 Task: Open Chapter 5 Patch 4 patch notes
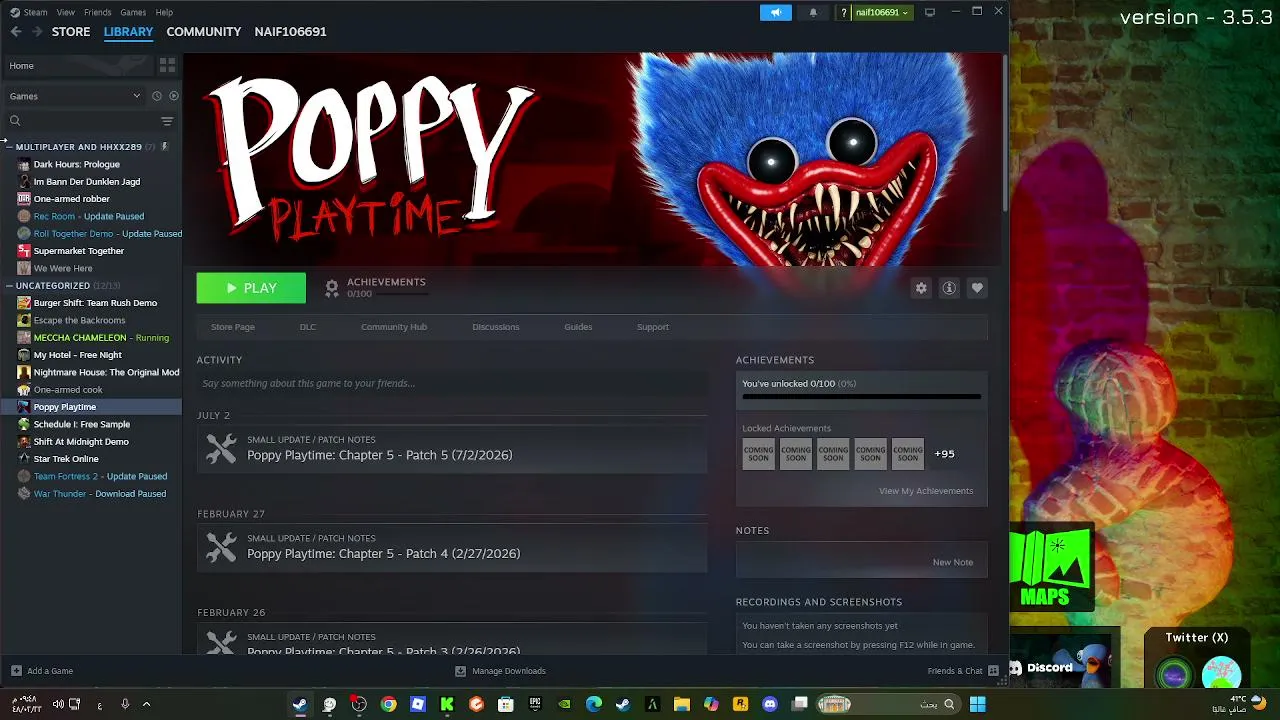[452, 547]
